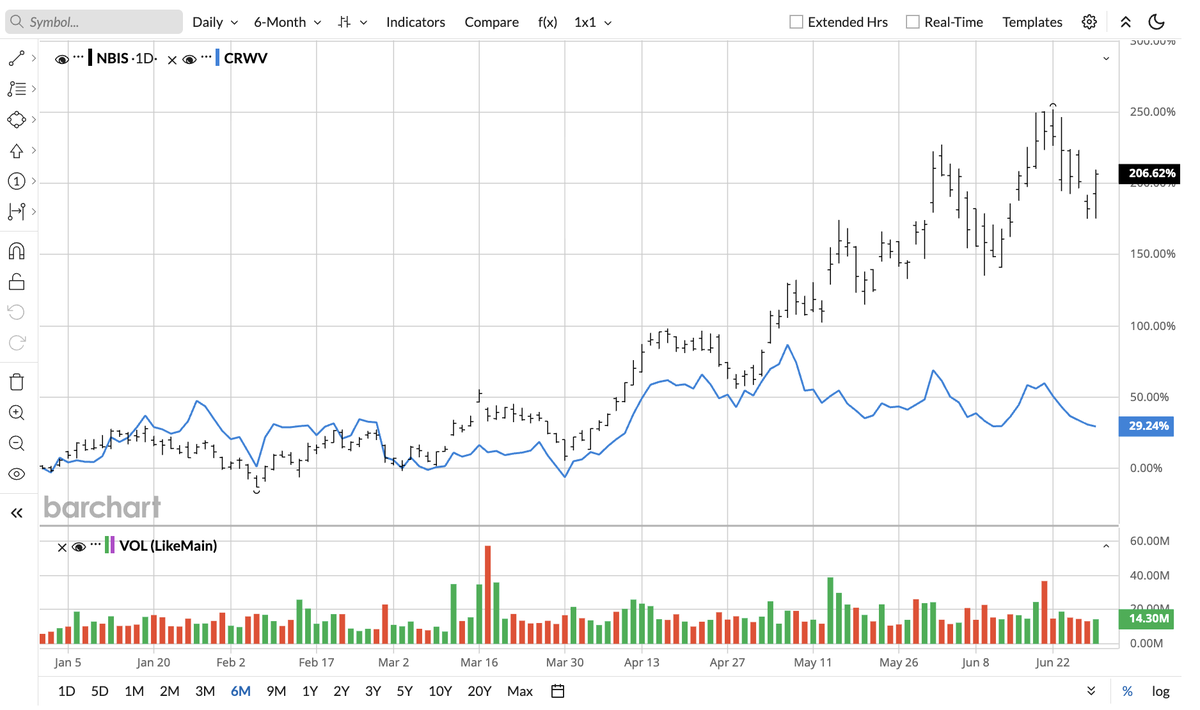Open the Daily interval dropdown

(x=215, y=21)
